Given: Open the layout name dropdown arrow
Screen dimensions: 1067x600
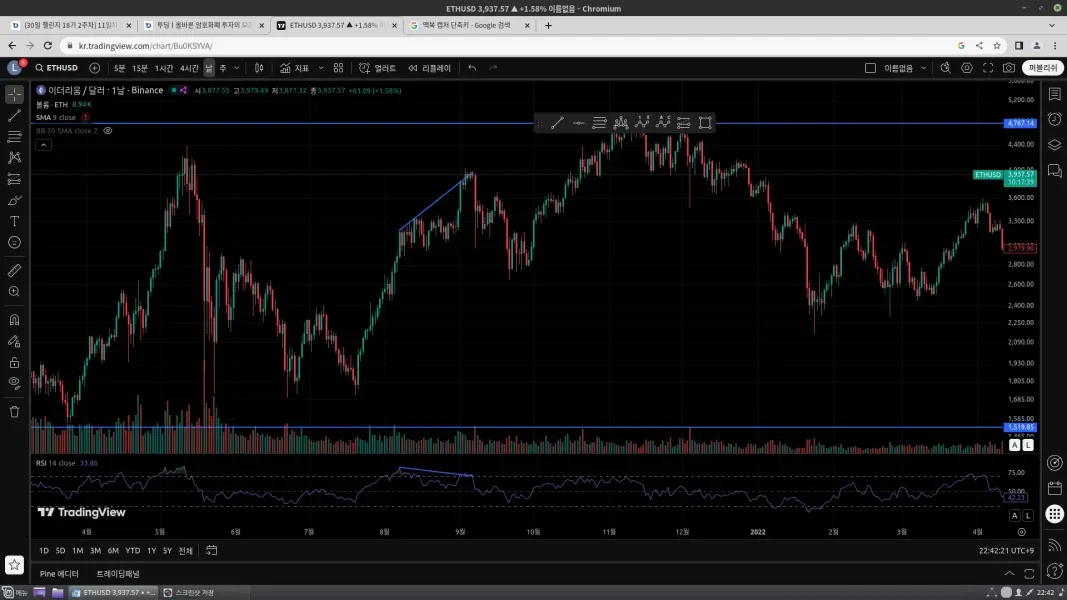Looking at the screenshot, I should pos(923,68).
